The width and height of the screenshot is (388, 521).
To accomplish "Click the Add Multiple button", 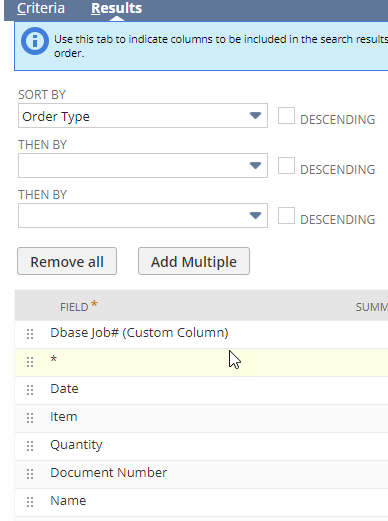I will 194,261.
